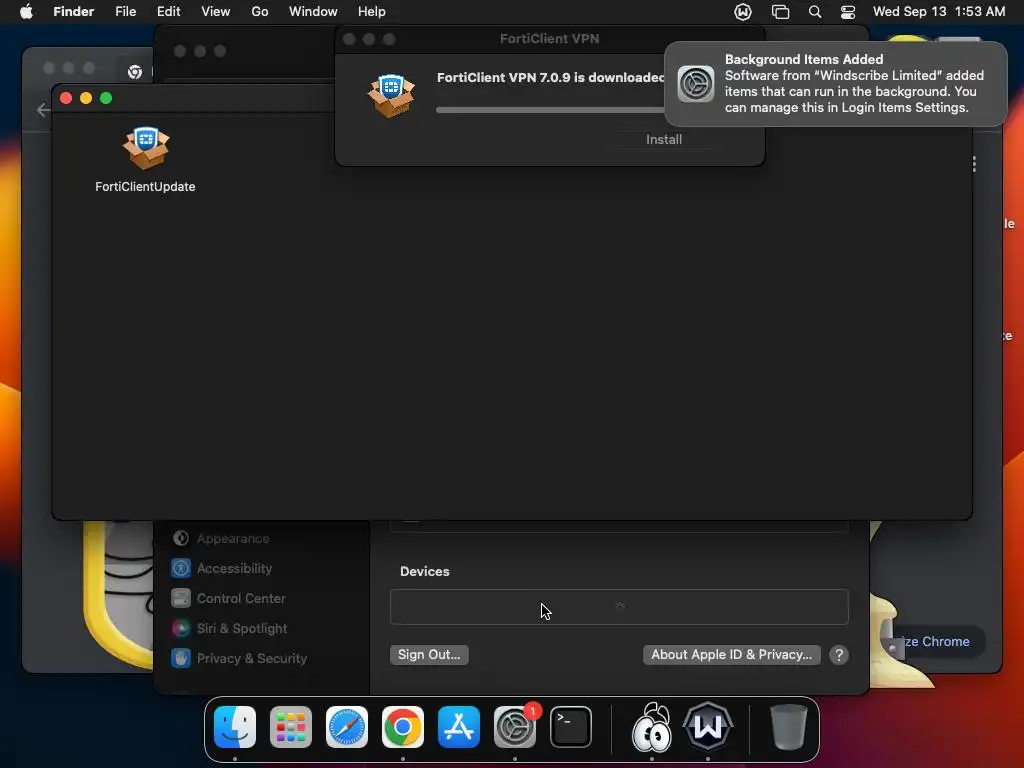Image resolution: width=1024 pixels, height=768 pixels.
Task: Select Appearance in System Settings sidebar
Action: [233, 538]
